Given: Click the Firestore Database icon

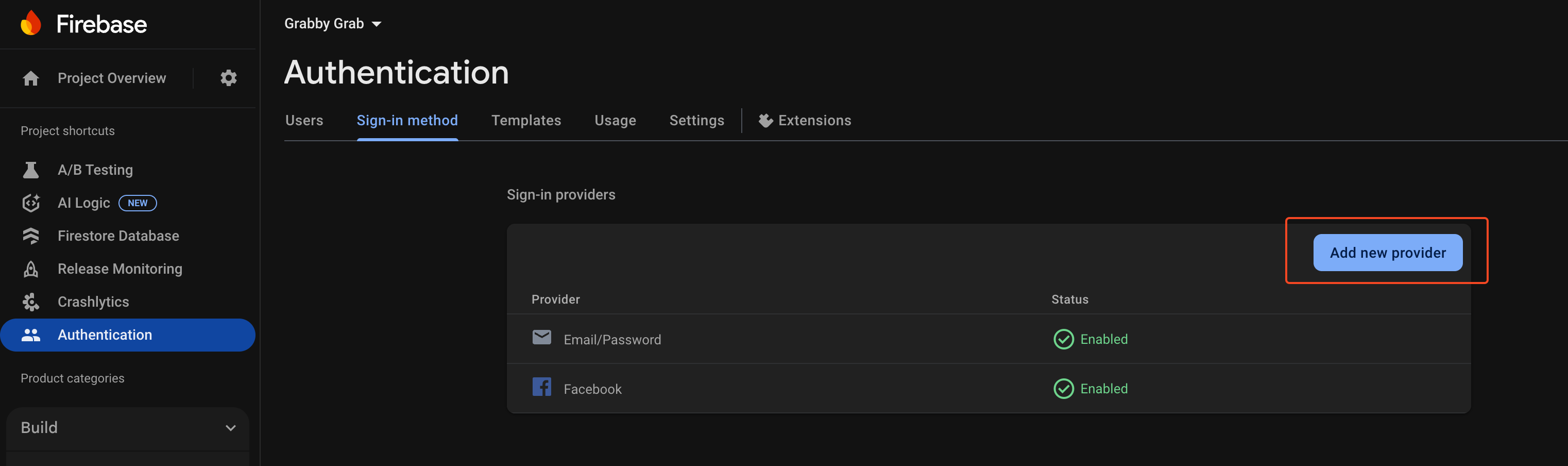Looking at the screenshot, I should coord(30,236).
